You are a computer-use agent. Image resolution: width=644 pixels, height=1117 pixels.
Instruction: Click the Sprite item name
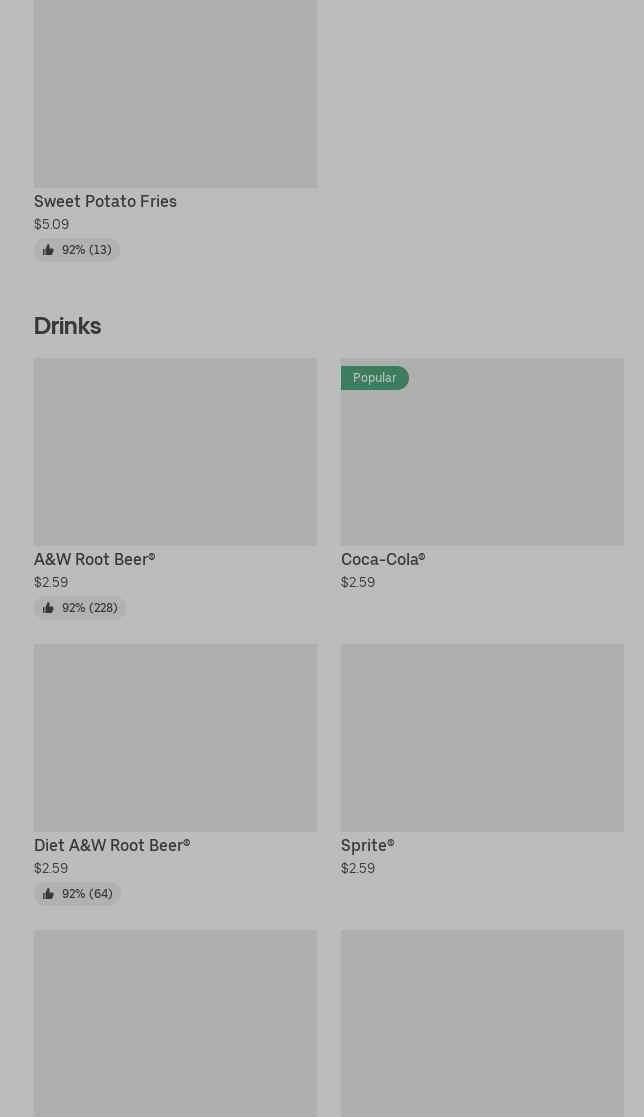[x=367, y=845]
